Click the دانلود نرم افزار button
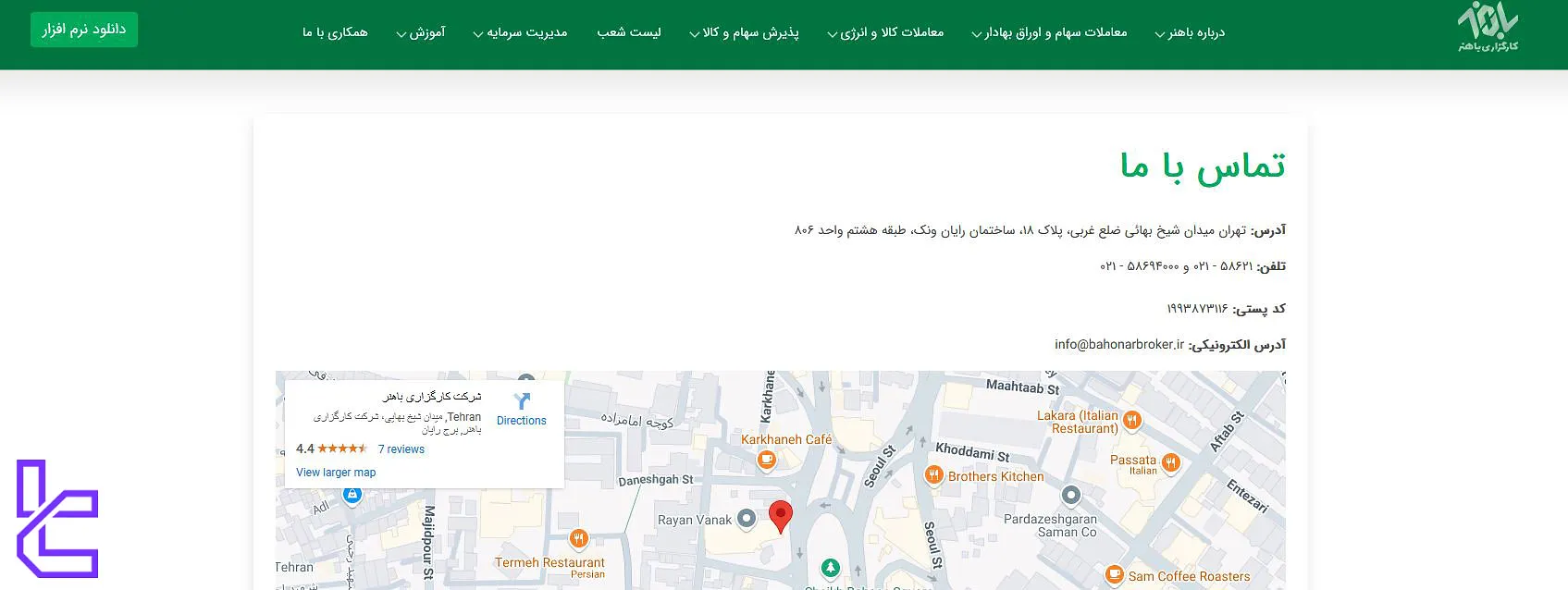Image resolution: width=1568 pixels, height=590 pixels. (x=84, y=30)
